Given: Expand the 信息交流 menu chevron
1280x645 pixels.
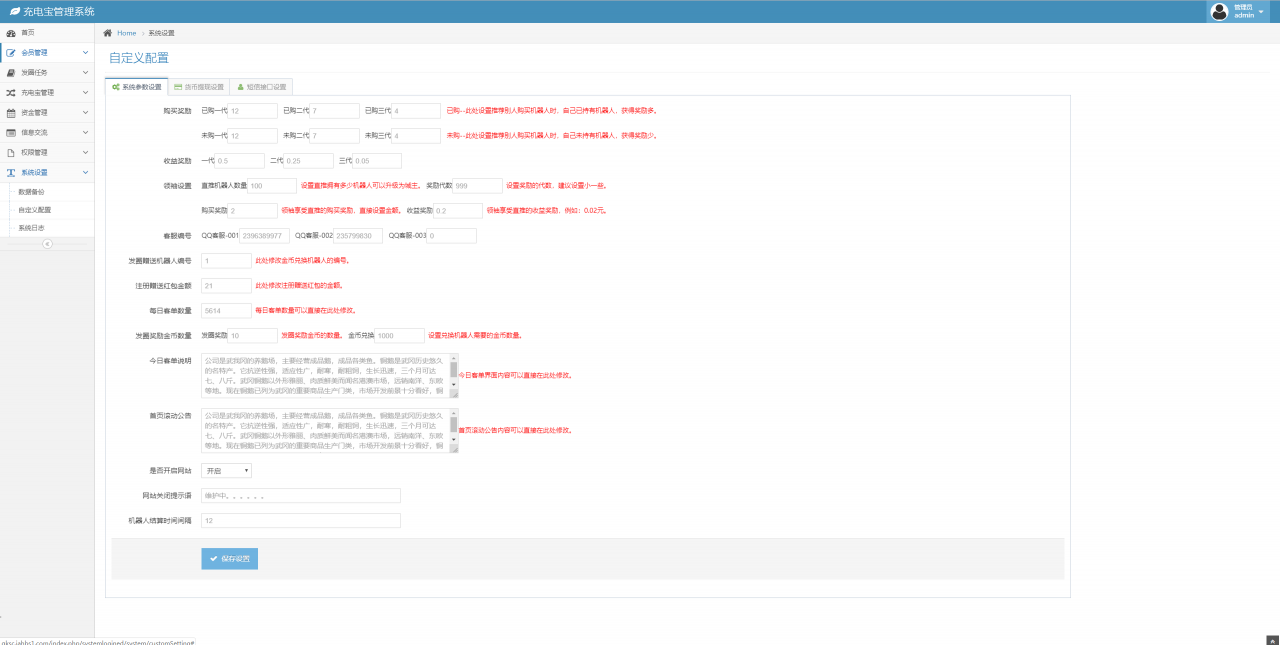Looking at the screenshot, I should [x=85, y=132].
